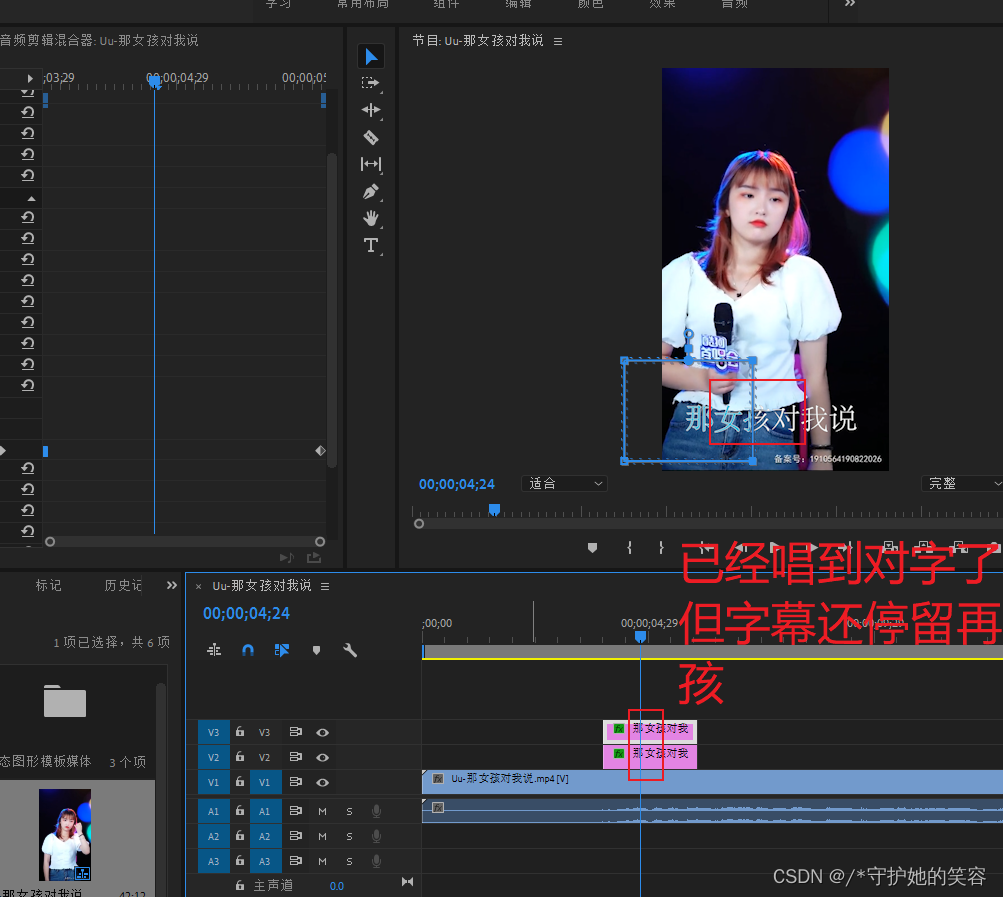Toggle sync lock for track V1
Image resolution: width=1003 pixels, height=897 pixels.
[x=296, y=782]
